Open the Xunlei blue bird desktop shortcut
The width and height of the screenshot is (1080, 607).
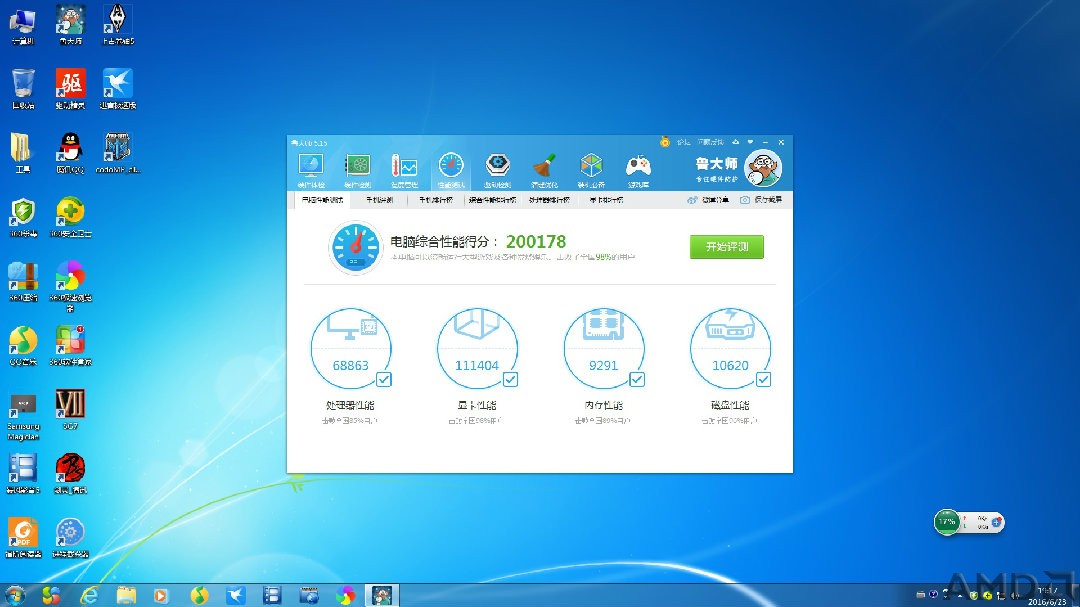pyautogui.click(x=118, y=90)
